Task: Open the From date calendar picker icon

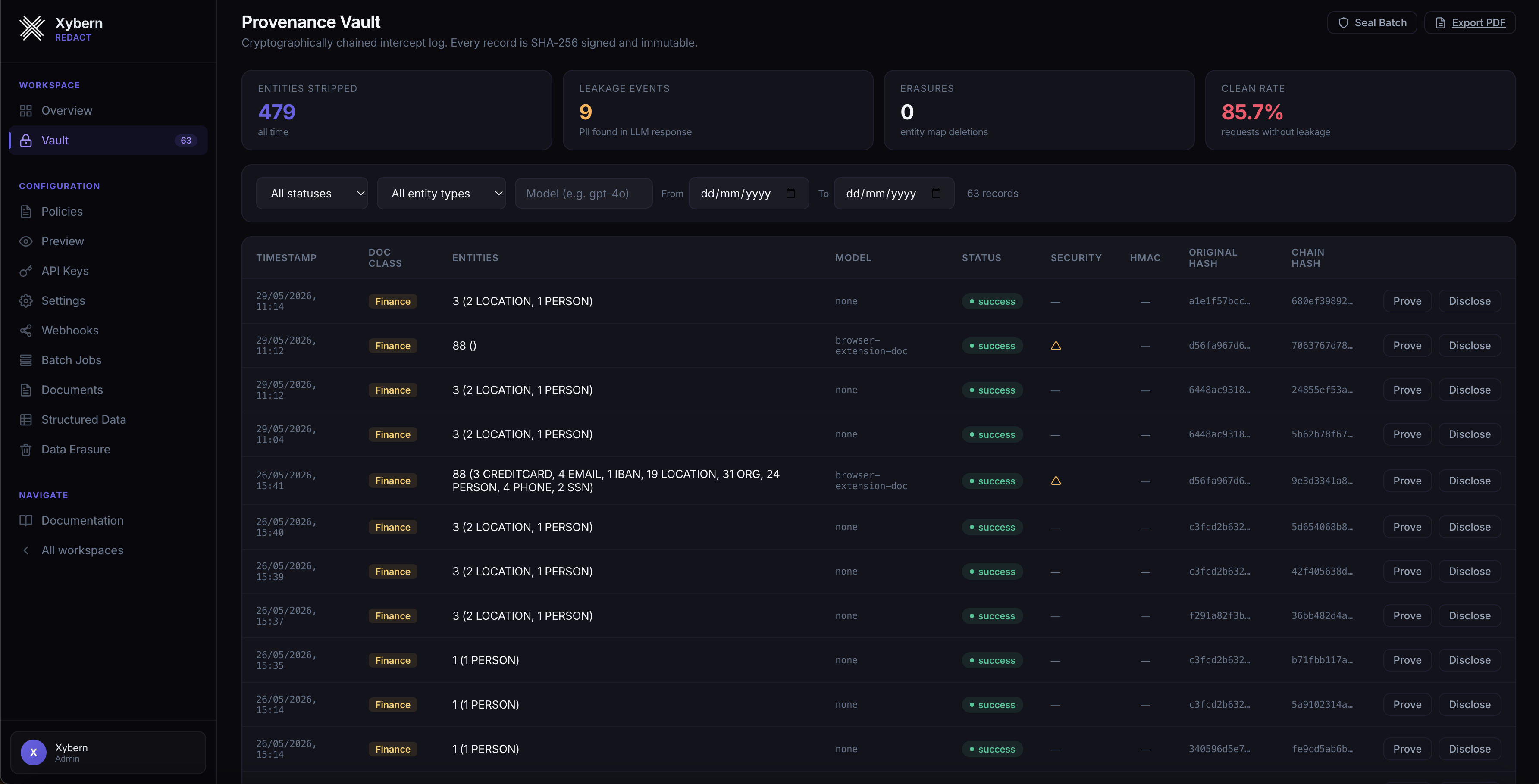Action: (791, 194)
